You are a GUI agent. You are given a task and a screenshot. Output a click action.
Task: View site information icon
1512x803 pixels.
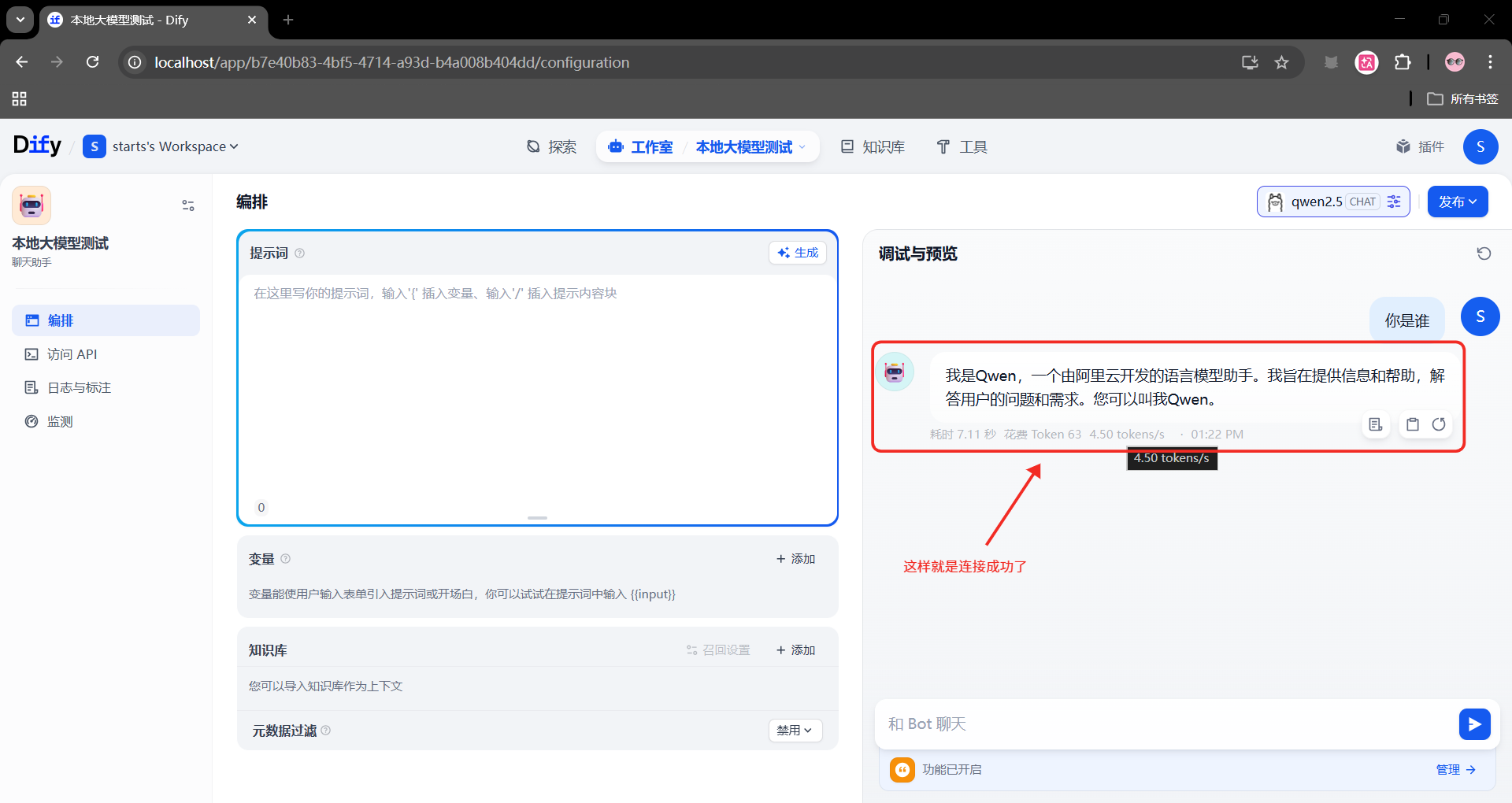coord(135,62)
